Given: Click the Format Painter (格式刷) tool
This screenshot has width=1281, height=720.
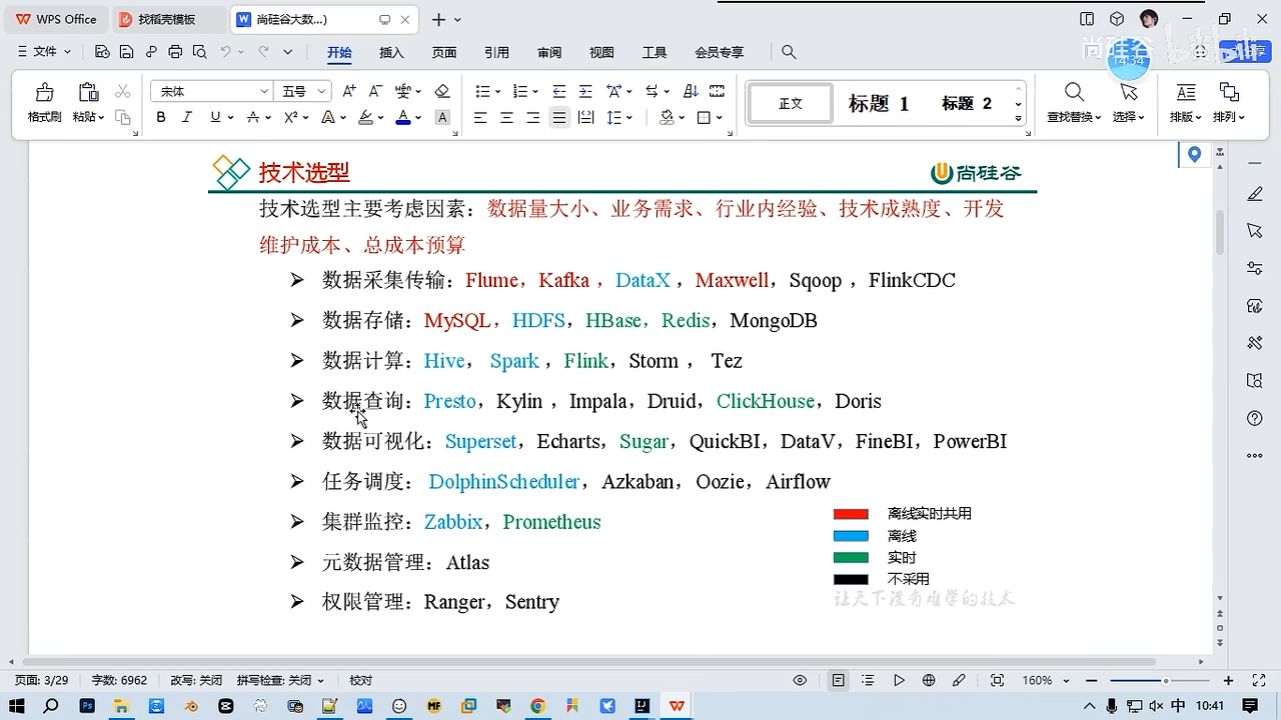Looking at the screenshot, I should [44, 103].
